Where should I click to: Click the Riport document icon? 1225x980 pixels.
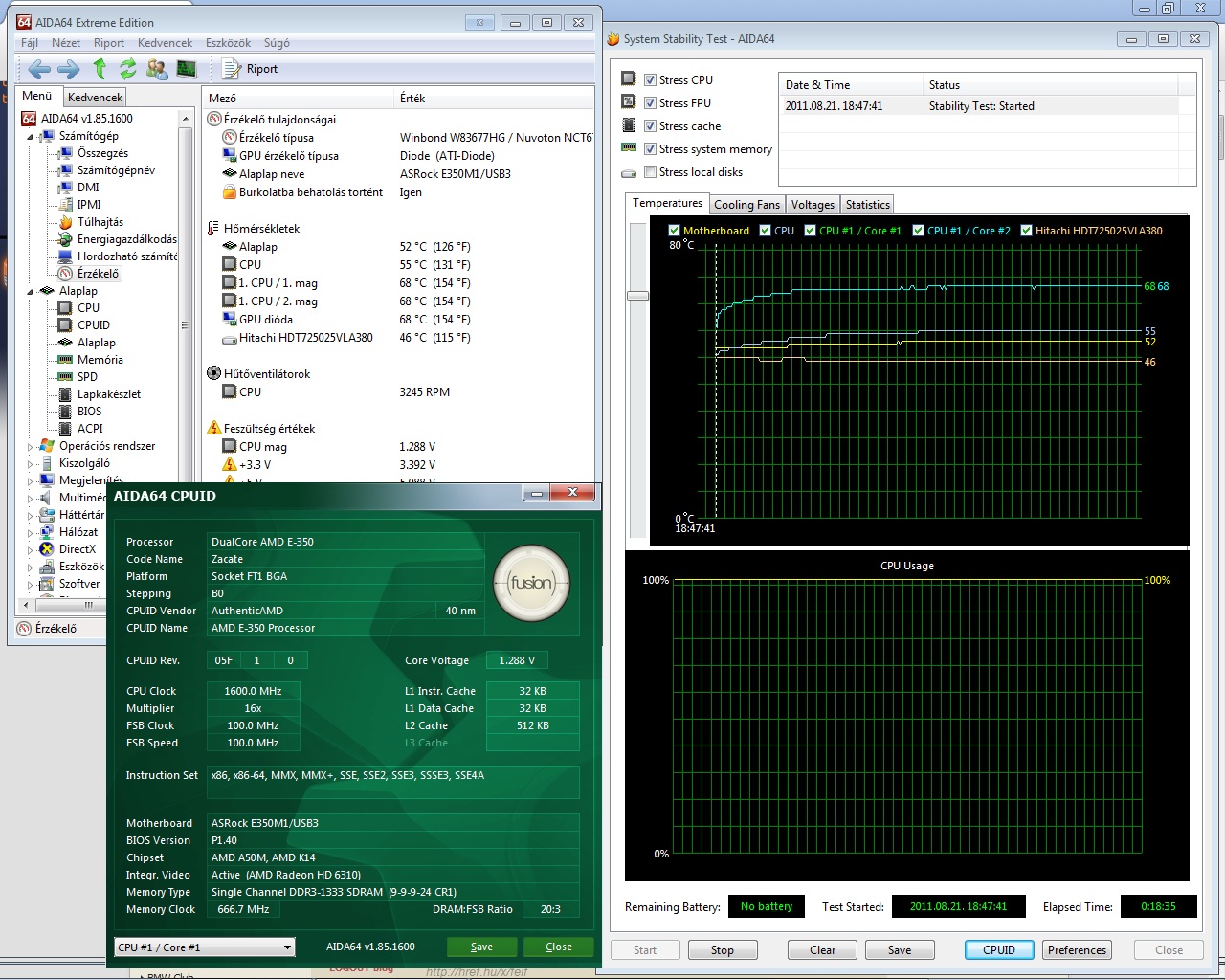click(x=231, y=69)
